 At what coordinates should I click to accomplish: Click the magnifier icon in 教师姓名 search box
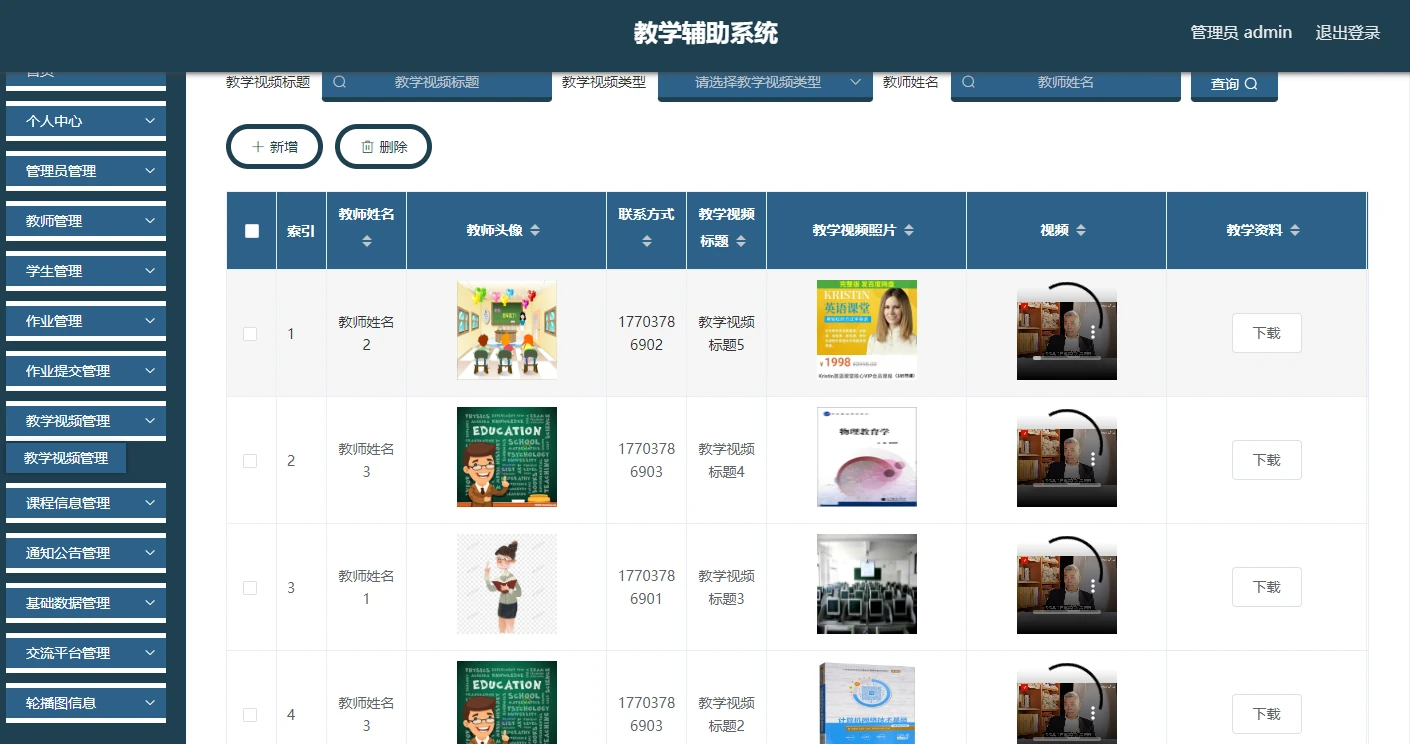tap(968, 82)
